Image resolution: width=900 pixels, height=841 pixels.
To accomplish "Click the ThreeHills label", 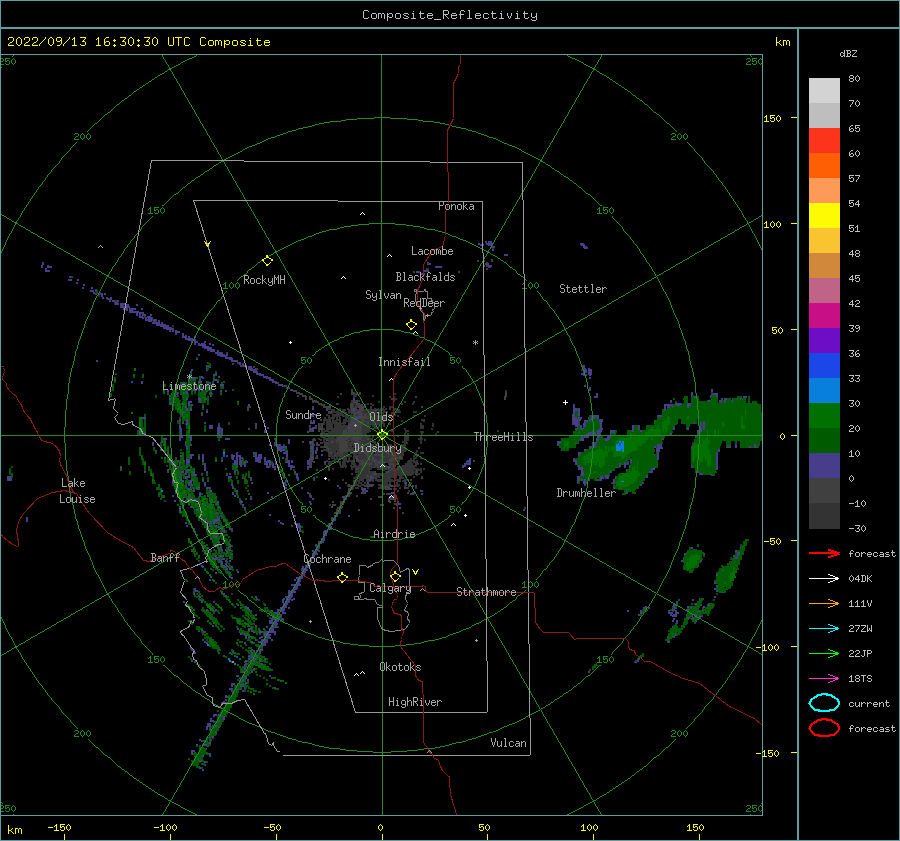I will point(503,437).
